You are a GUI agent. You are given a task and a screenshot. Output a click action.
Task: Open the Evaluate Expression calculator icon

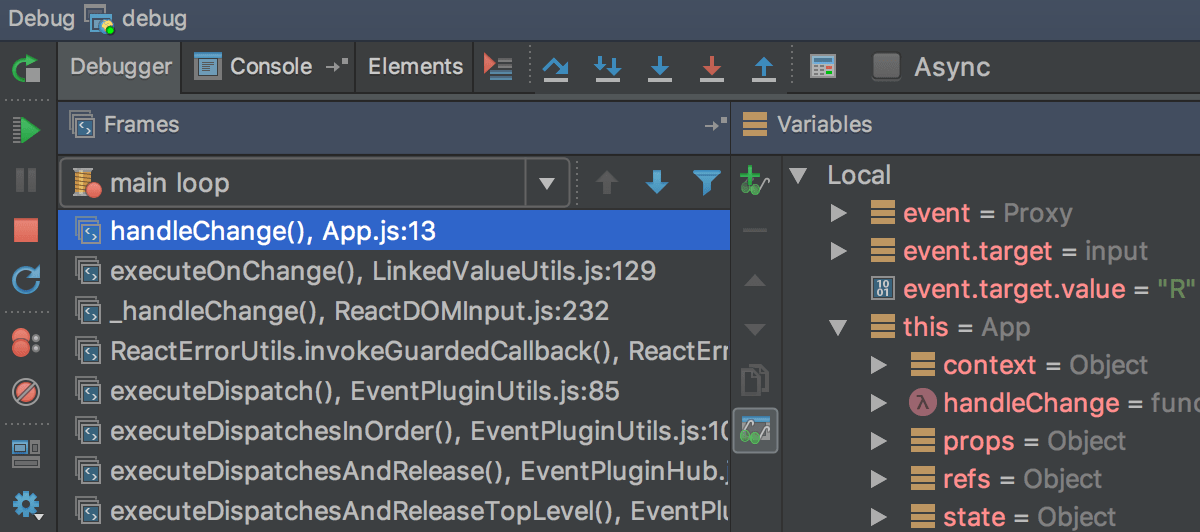tap(822, 67)
